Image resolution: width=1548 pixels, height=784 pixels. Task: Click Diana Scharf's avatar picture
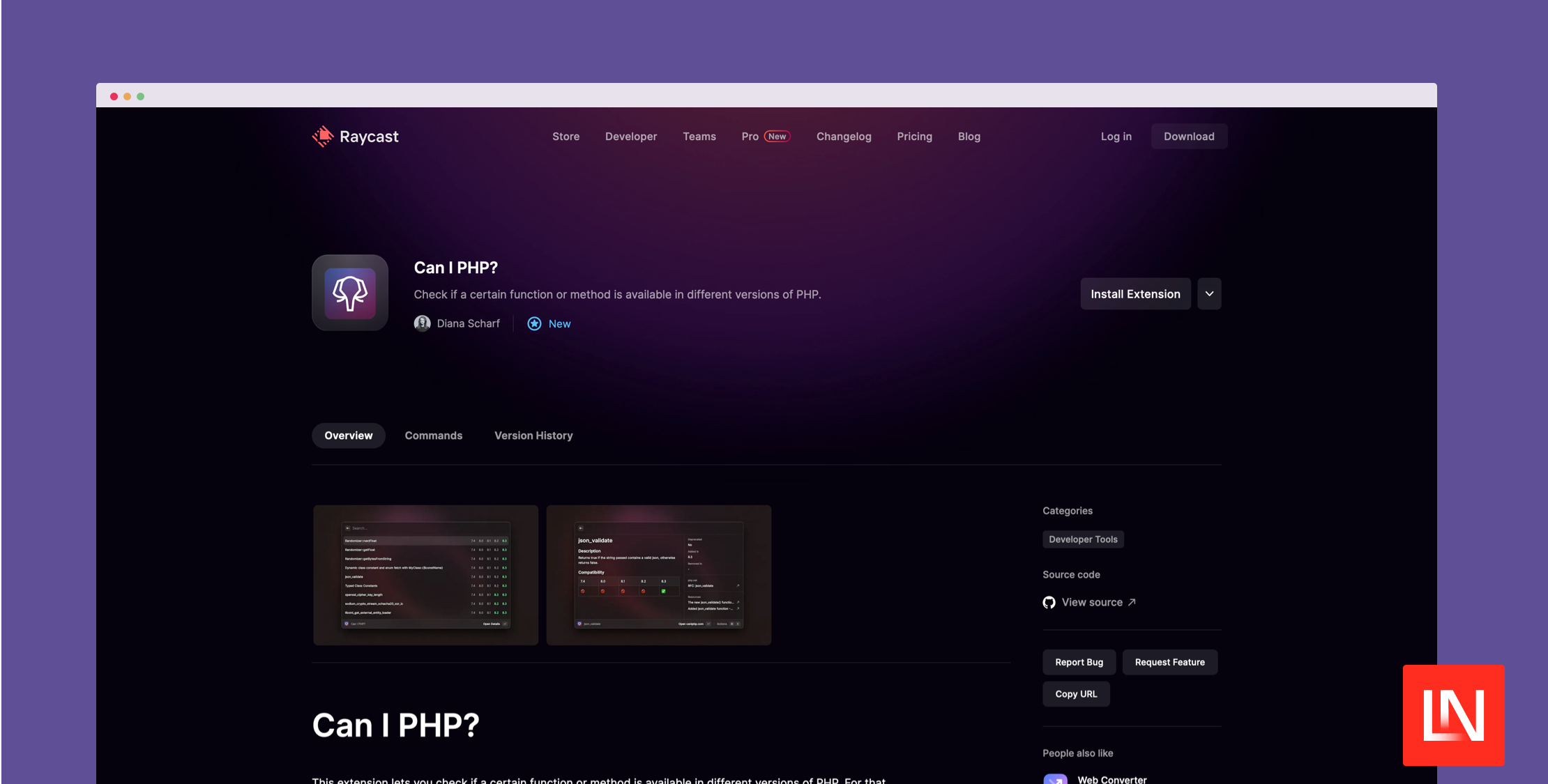(422, 323)
